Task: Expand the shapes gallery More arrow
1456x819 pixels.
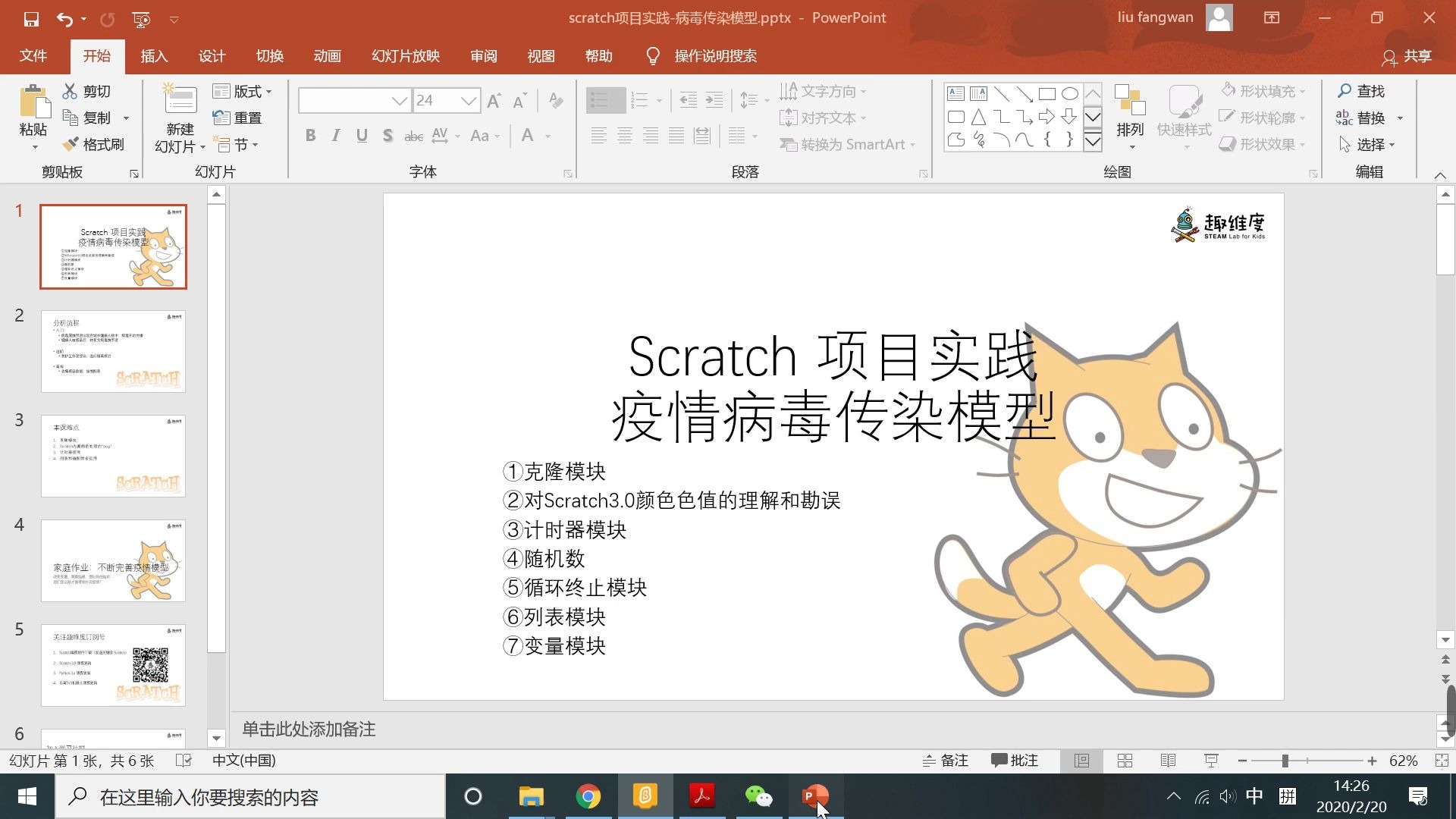Action: click(1093, 141)
